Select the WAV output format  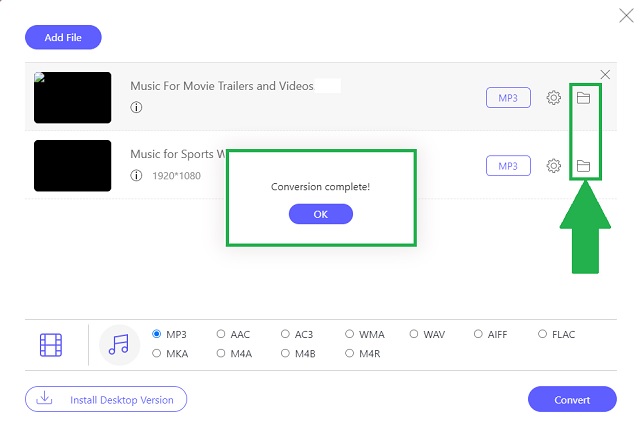coord(427,334)
